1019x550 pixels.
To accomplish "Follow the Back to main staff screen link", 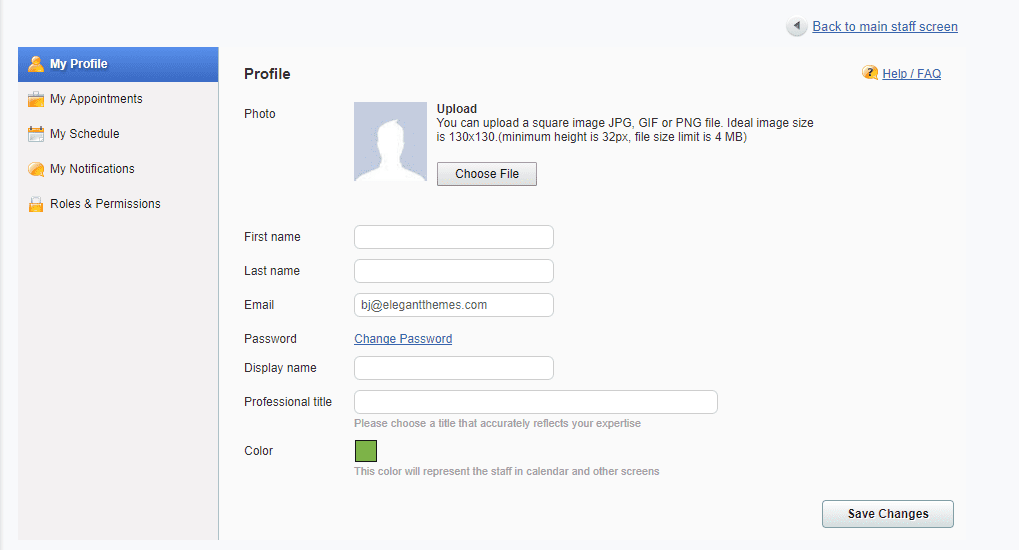I will 885,27.
